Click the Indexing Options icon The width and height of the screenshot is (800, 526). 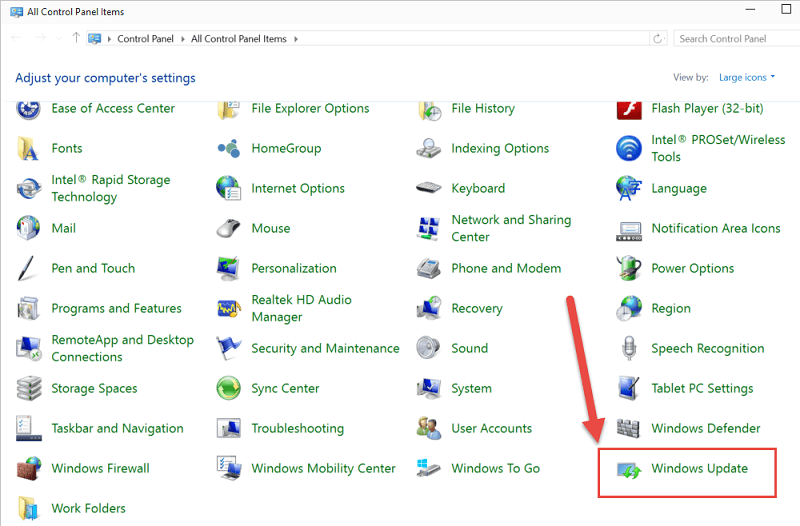pyautogui.click(x=429, y=148)
